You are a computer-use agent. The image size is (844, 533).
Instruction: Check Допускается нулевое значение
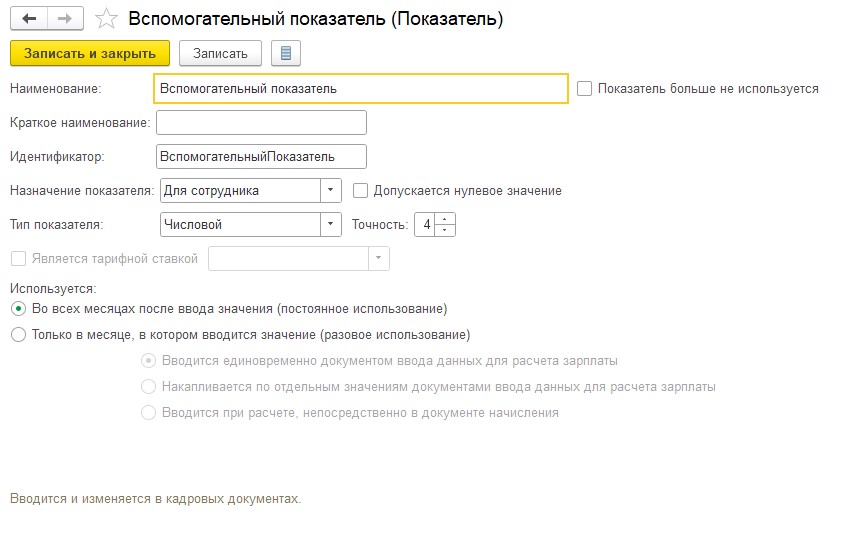click(x=360, y=191)
